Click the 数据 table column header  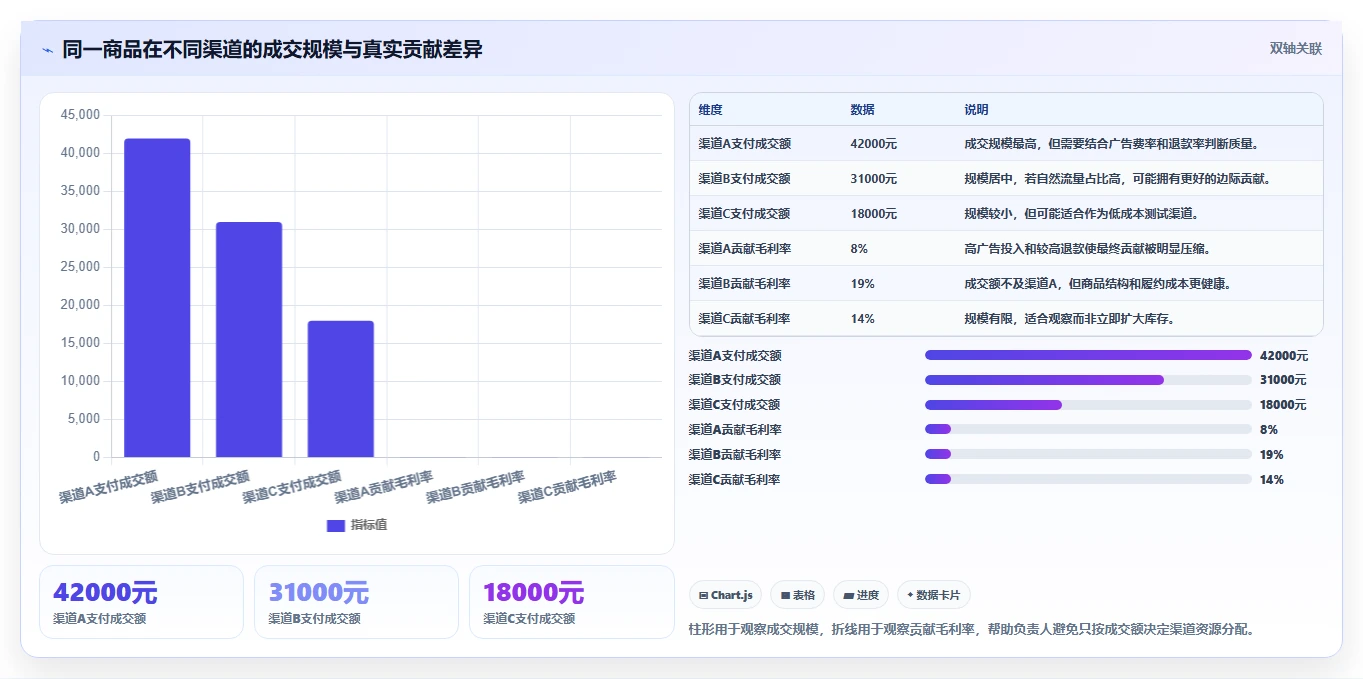(862, 109)
